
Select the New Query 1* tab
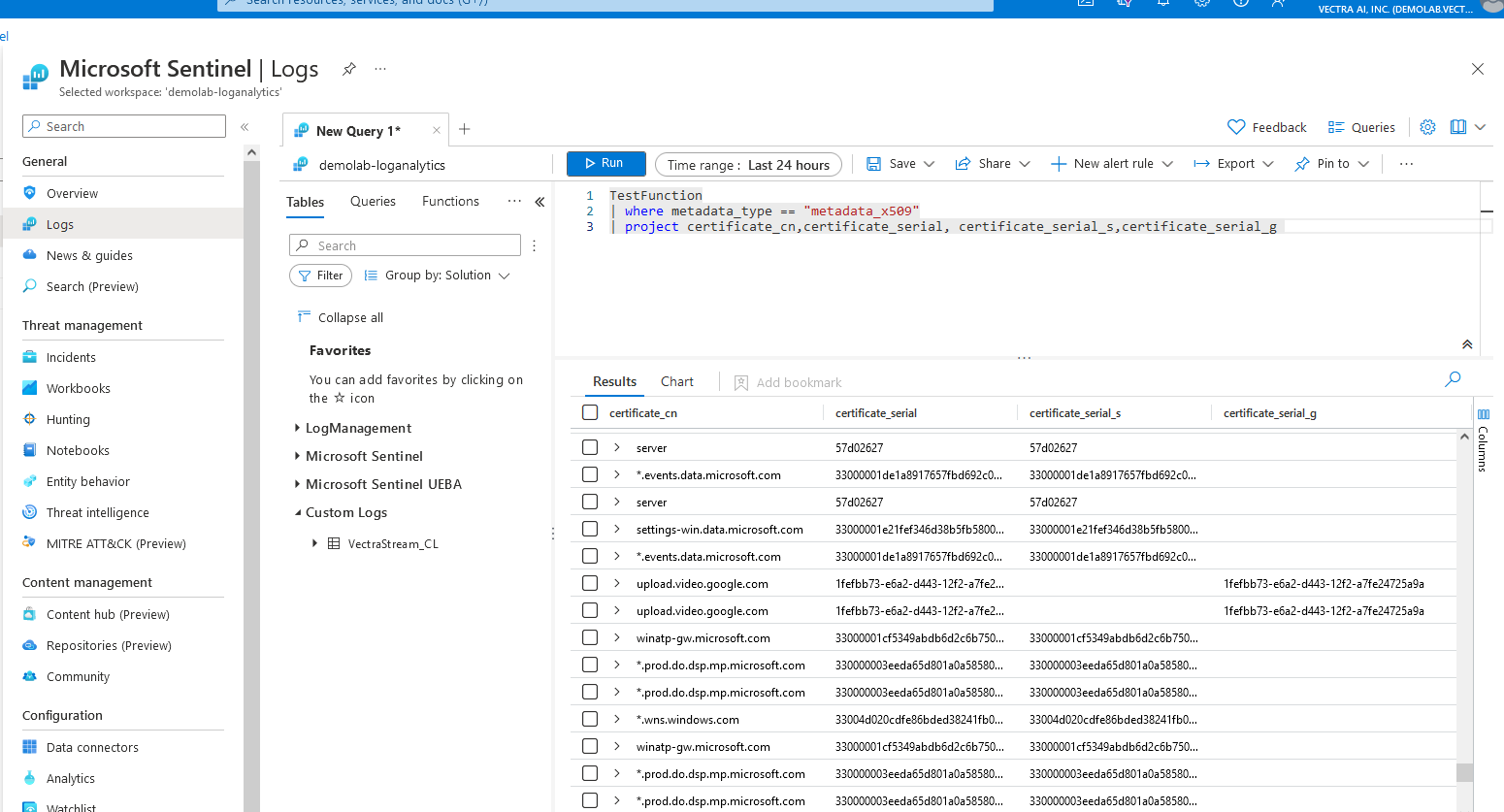pos(358,131)
